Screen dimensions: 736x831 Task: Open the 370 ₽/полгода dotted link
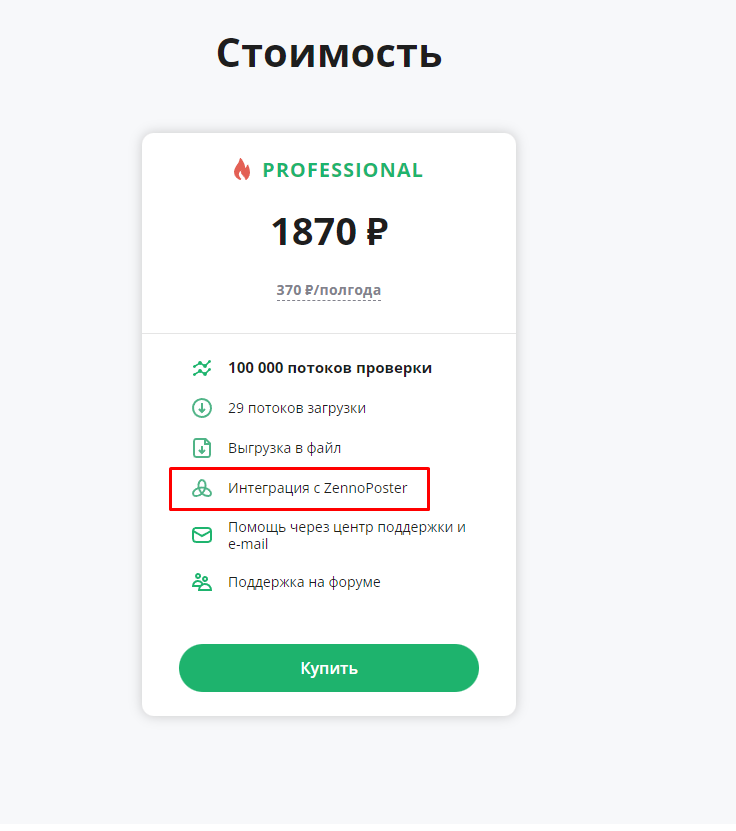click(x=329, y=290)
